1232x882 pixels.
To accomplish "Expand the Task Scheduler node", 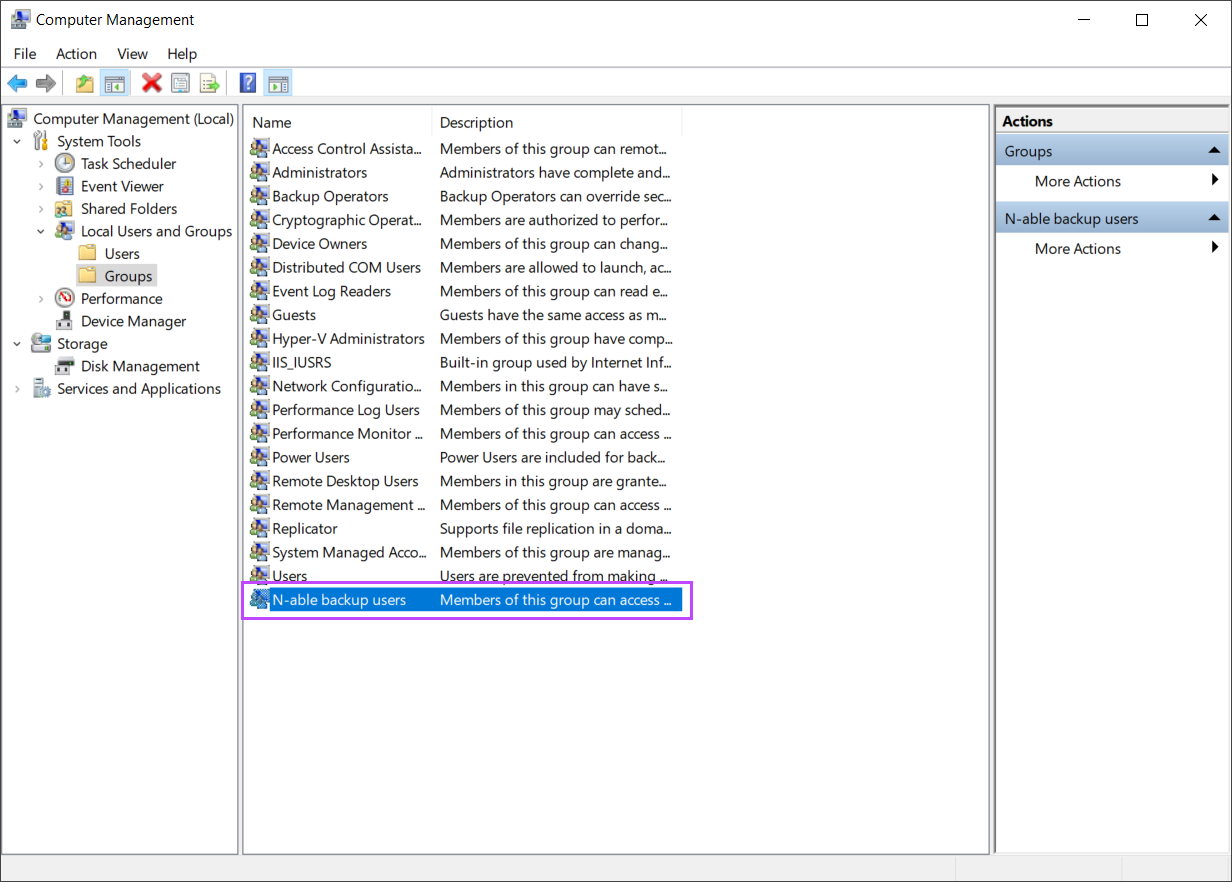I will [x=41, y=164].
